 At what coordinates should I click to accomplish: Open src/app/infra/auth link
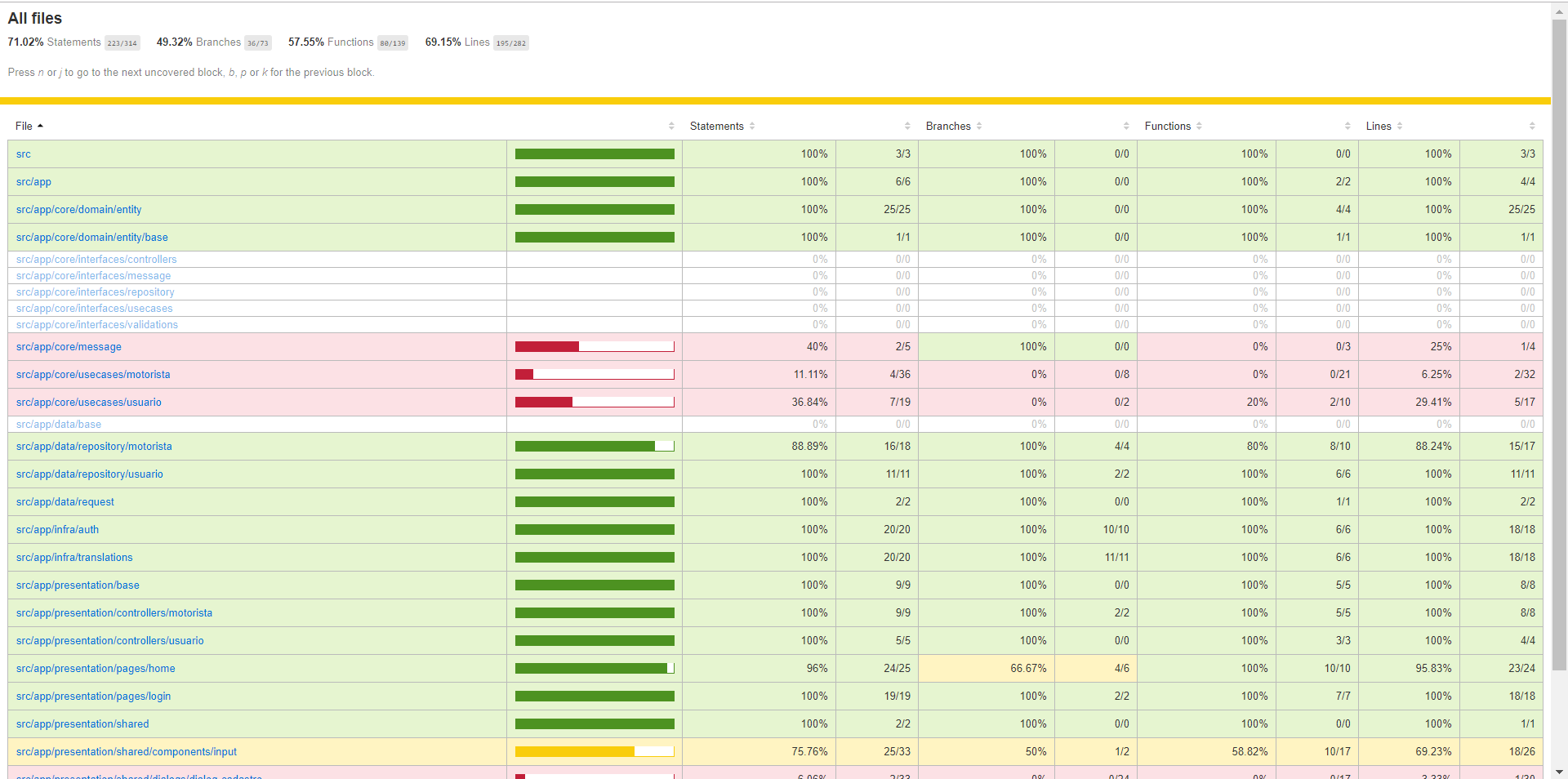pyautogui.click(x=57, y=529)
